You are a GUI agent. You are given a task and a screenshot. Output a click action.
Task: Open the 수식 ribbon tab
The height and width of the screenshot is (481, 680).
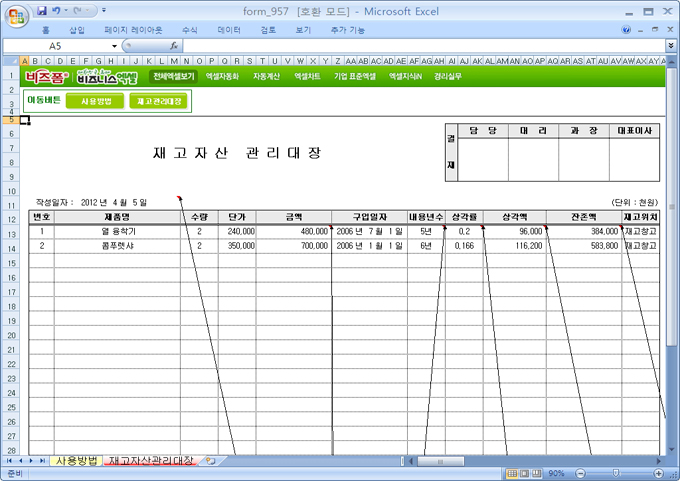pos(190,30)
